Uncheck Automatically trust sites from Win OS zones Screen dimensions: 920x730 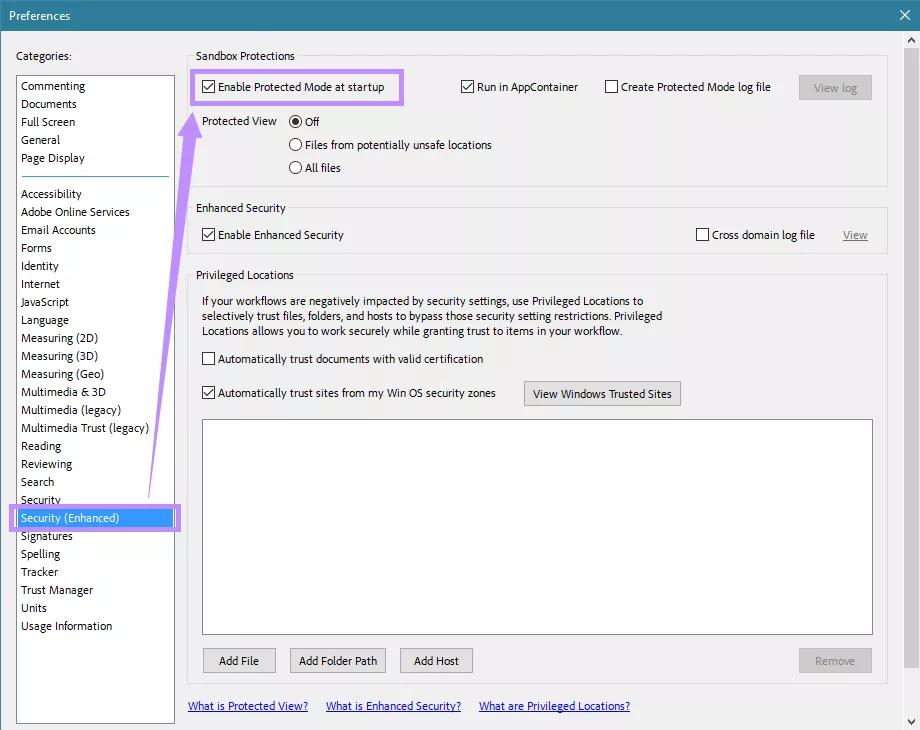pyautogui.click(x=208, y=393)
